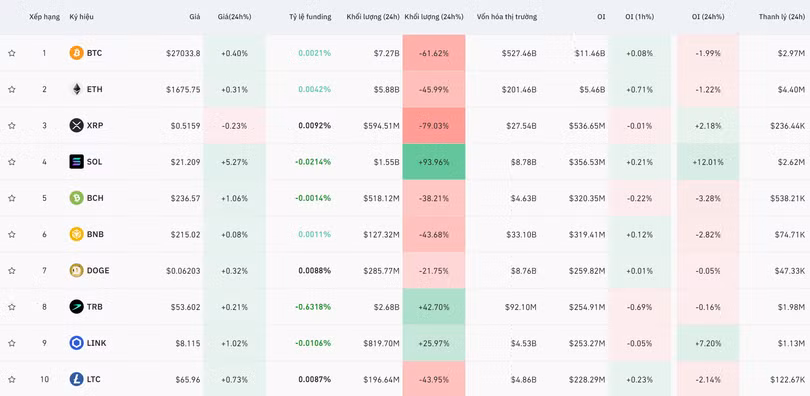The image size is (810, 396).
Task: Click LINK OI 24h change +7.20%
Action: 708,343
